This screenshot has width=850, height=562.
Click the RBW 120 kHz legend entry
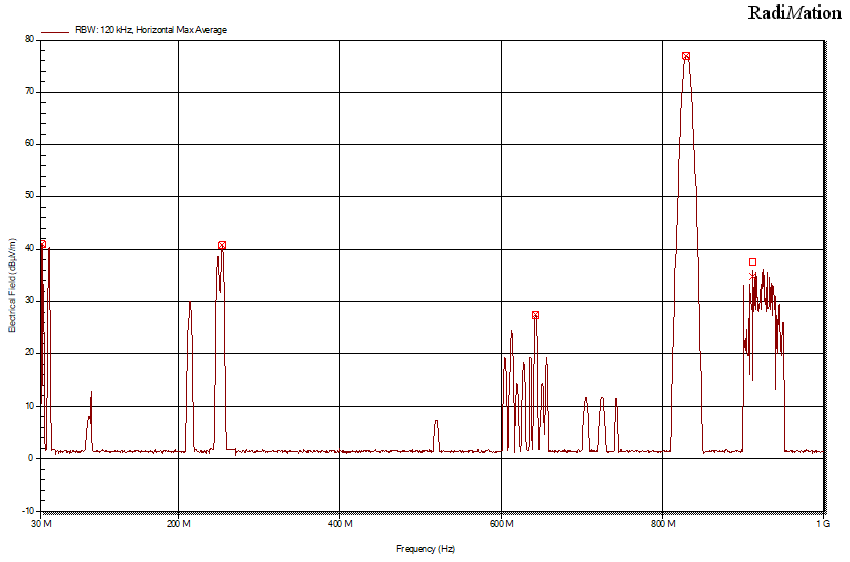pyautogui.click(x=151, y=30)
